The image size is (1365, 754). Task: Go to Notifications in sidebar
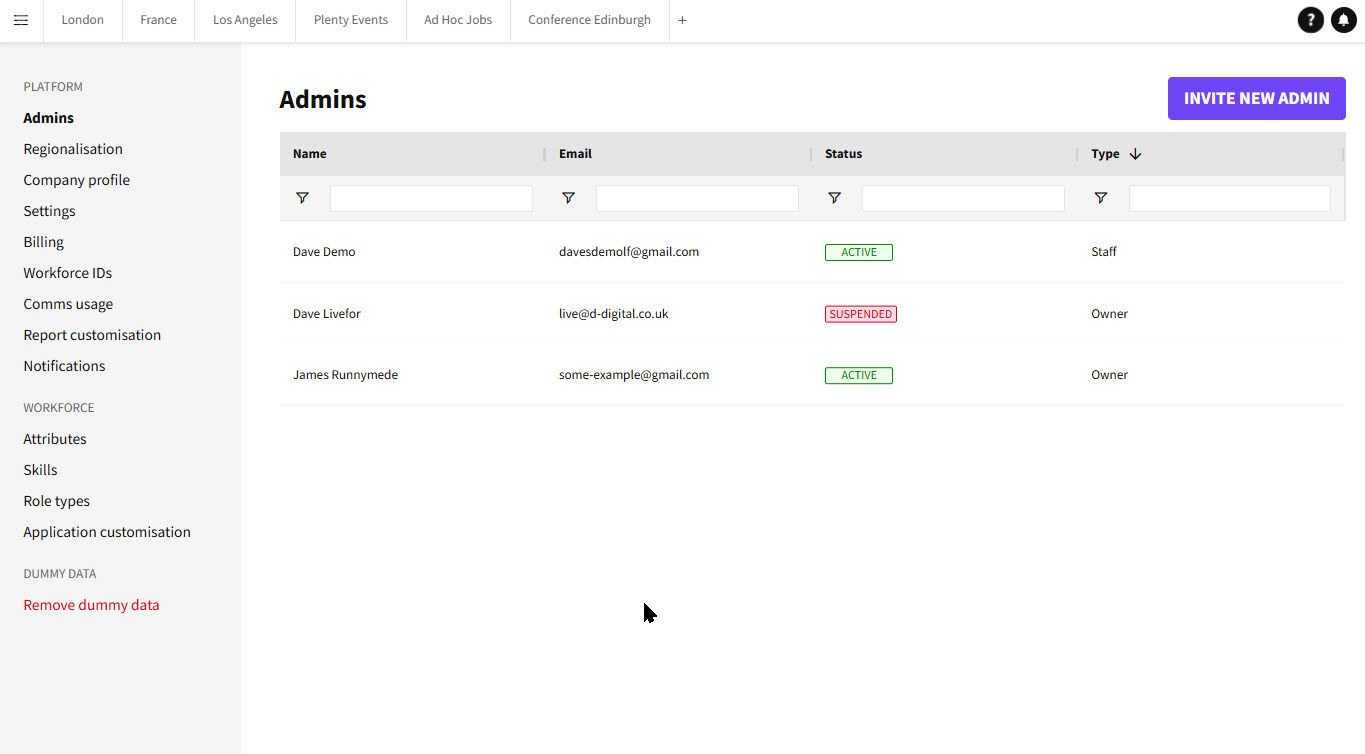pyautogui.click(x=65, y=366)
